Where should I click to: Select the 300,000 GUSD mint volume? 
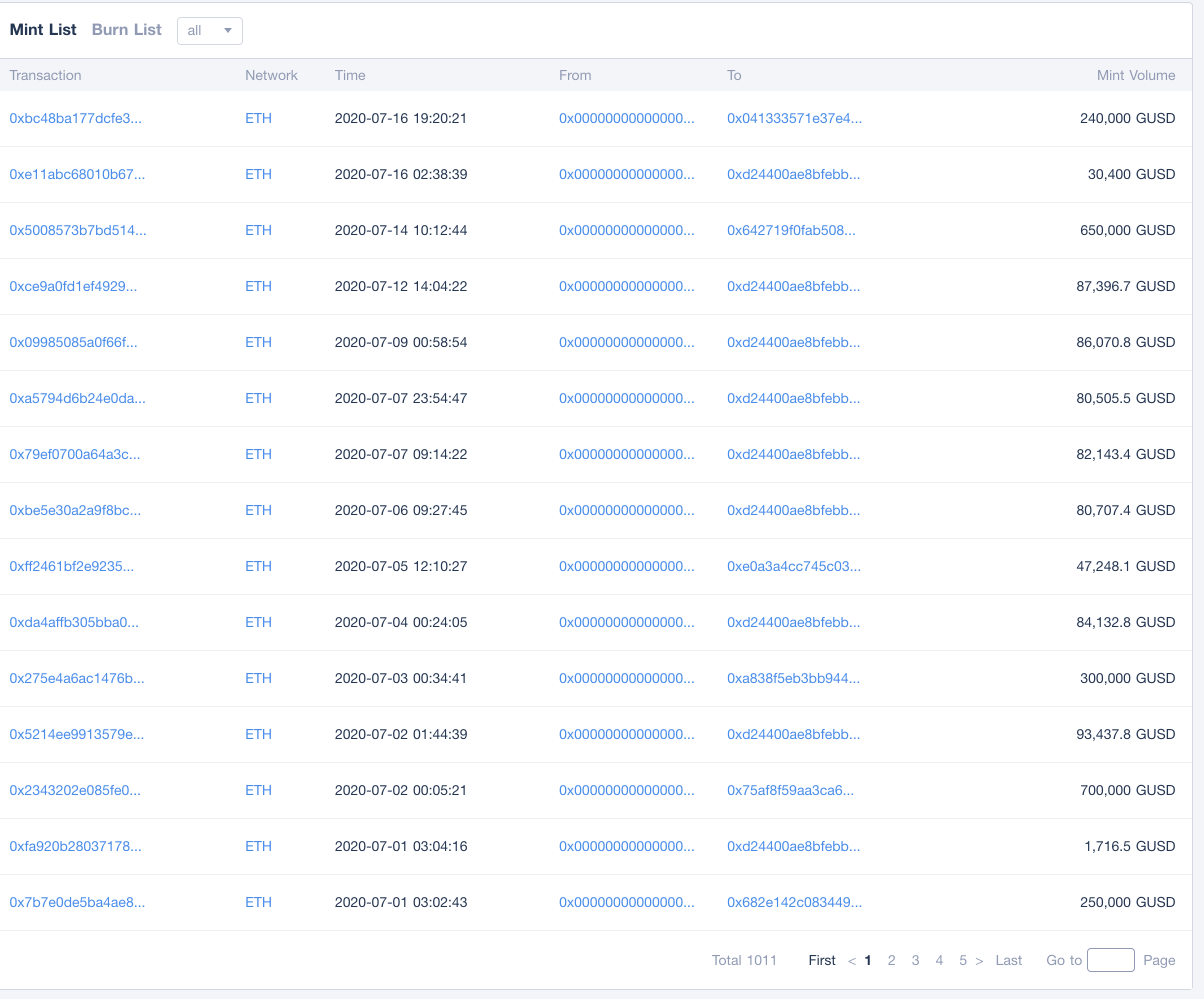pos(1127,678)
